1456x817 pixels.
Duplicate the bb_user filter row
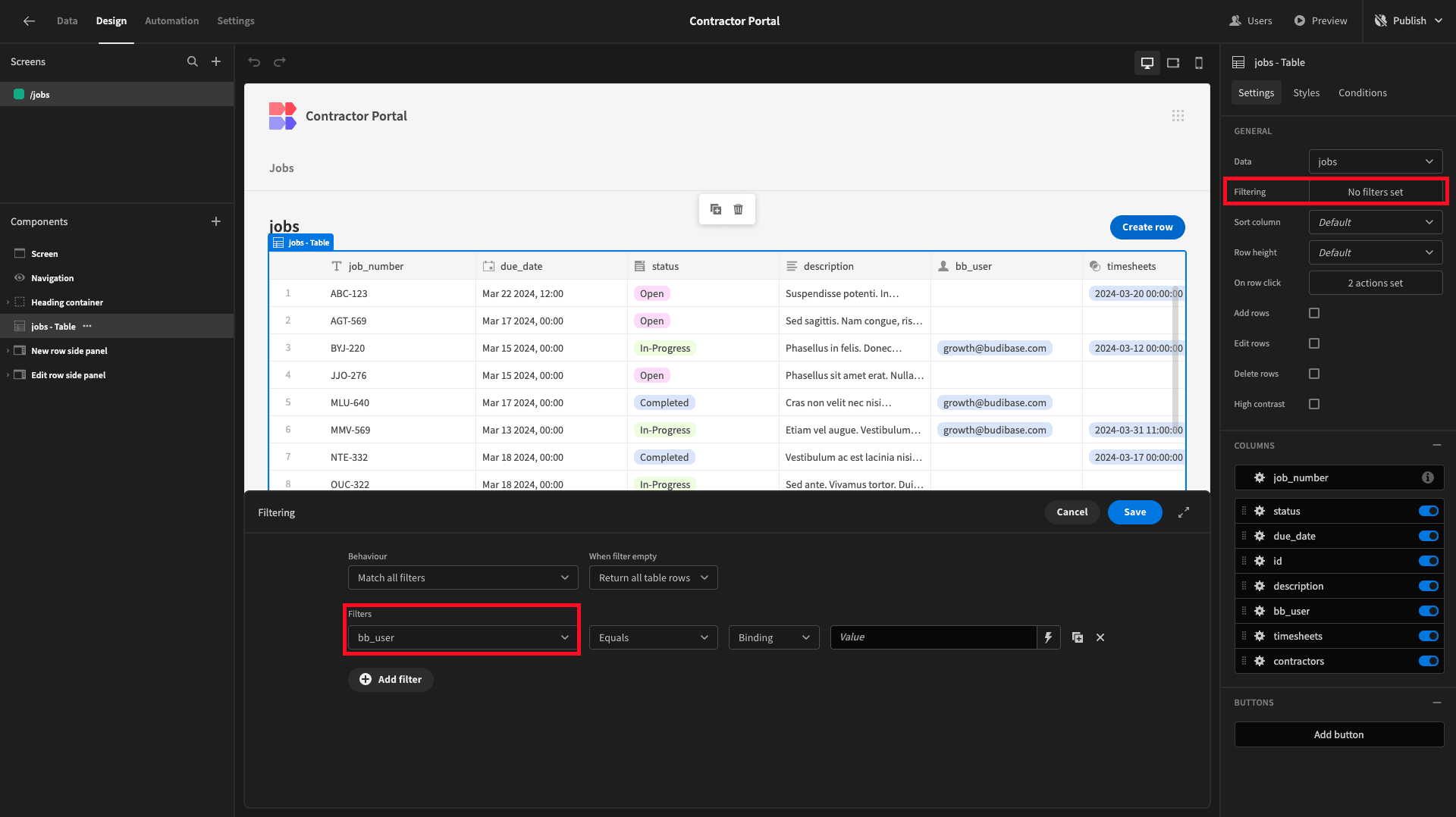click(x=1078, y=637)
